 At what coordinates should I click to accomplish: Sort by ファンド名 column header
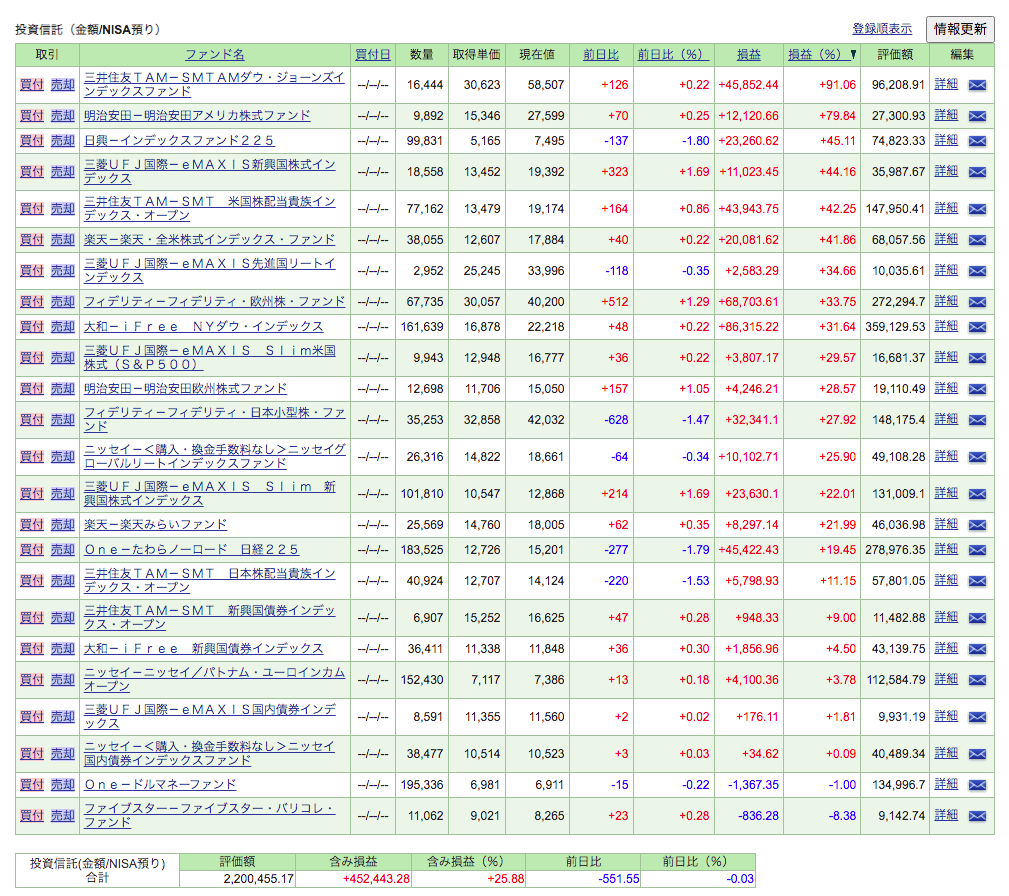pyautogui.click(x=215, y=55)
